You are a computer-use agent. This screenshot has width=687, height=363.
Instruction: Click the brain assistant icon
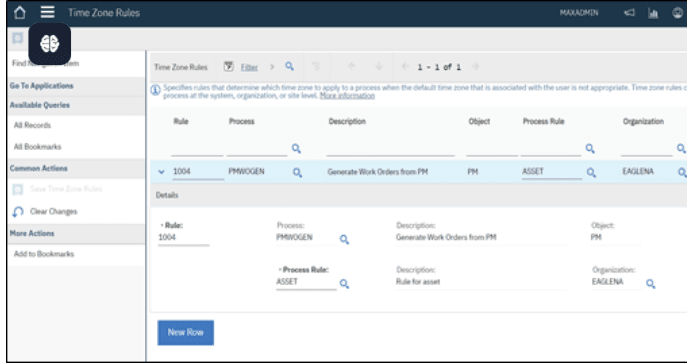pyautogui.click(x=50, y=43)
